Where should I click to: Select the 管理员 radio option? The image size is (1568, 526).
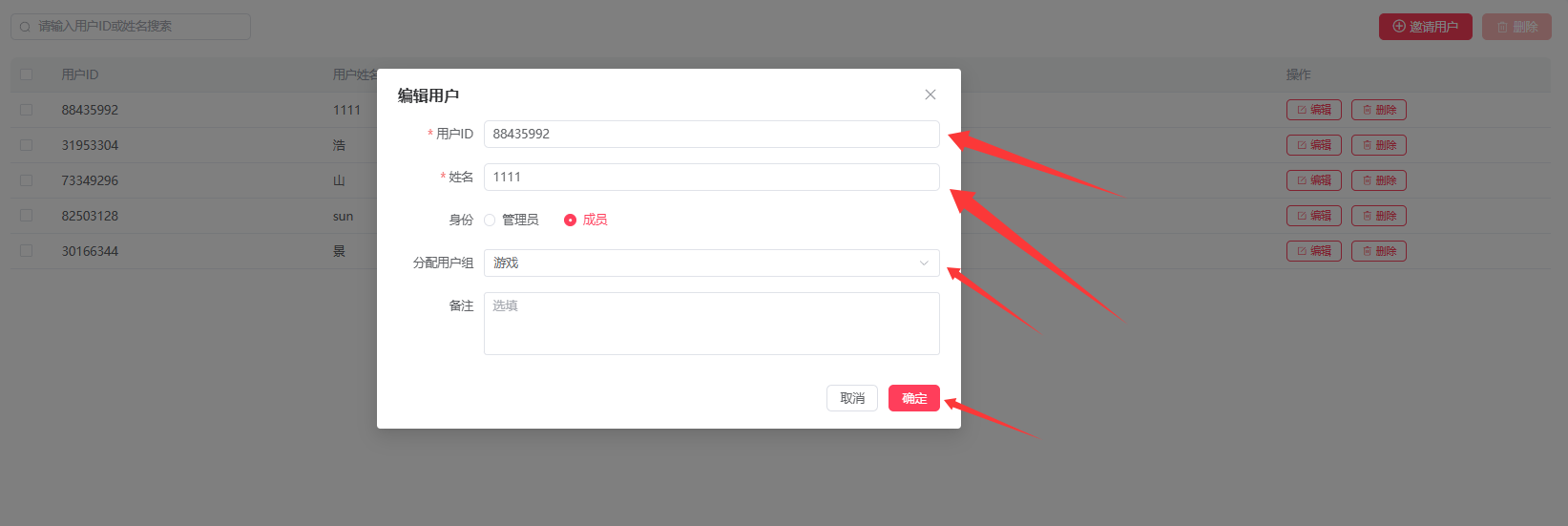(x=512, y=220)
